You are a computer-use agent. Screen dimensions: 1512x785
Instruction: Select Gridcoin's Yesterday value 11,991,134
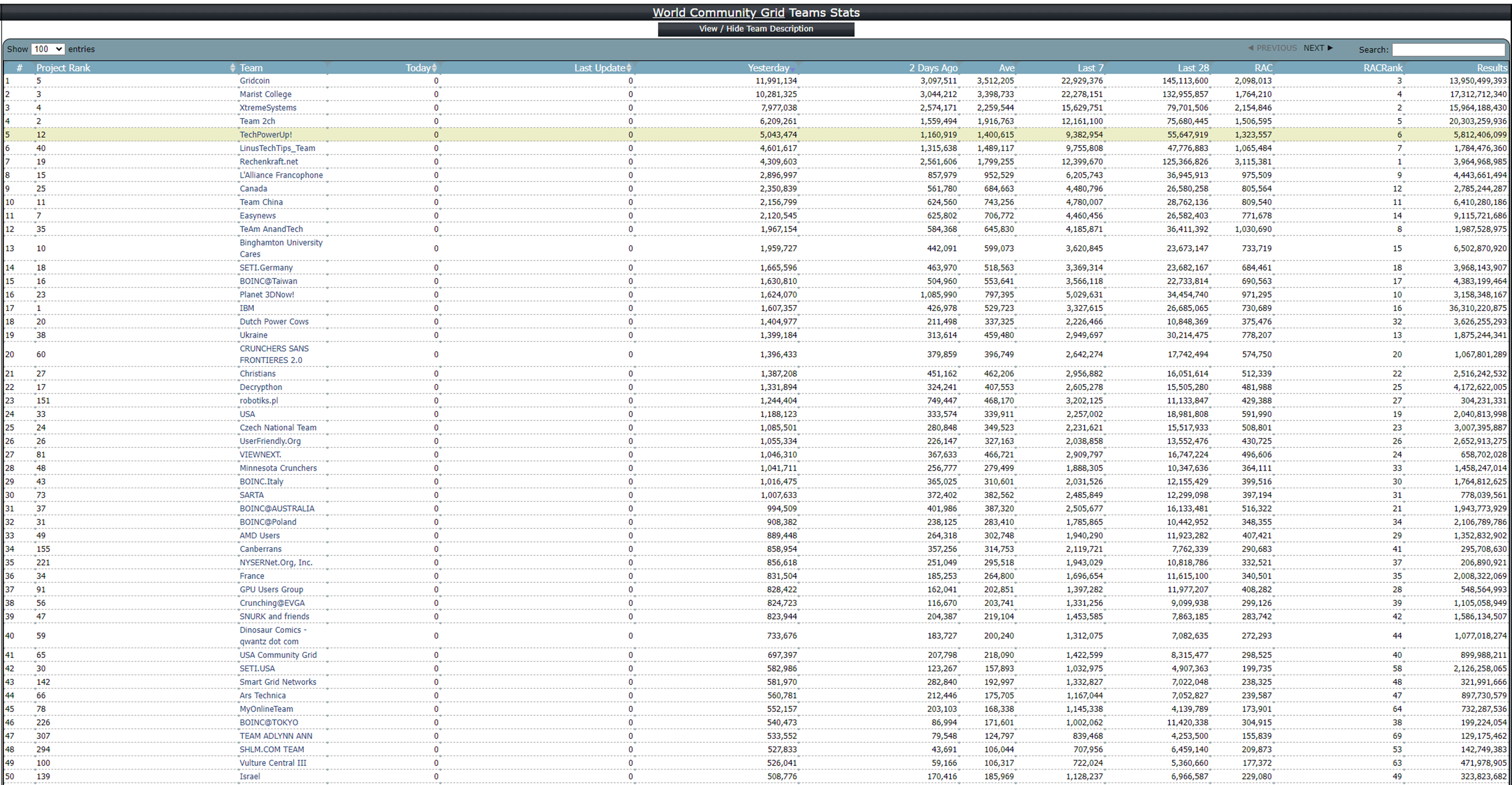(x=776, y=81)
